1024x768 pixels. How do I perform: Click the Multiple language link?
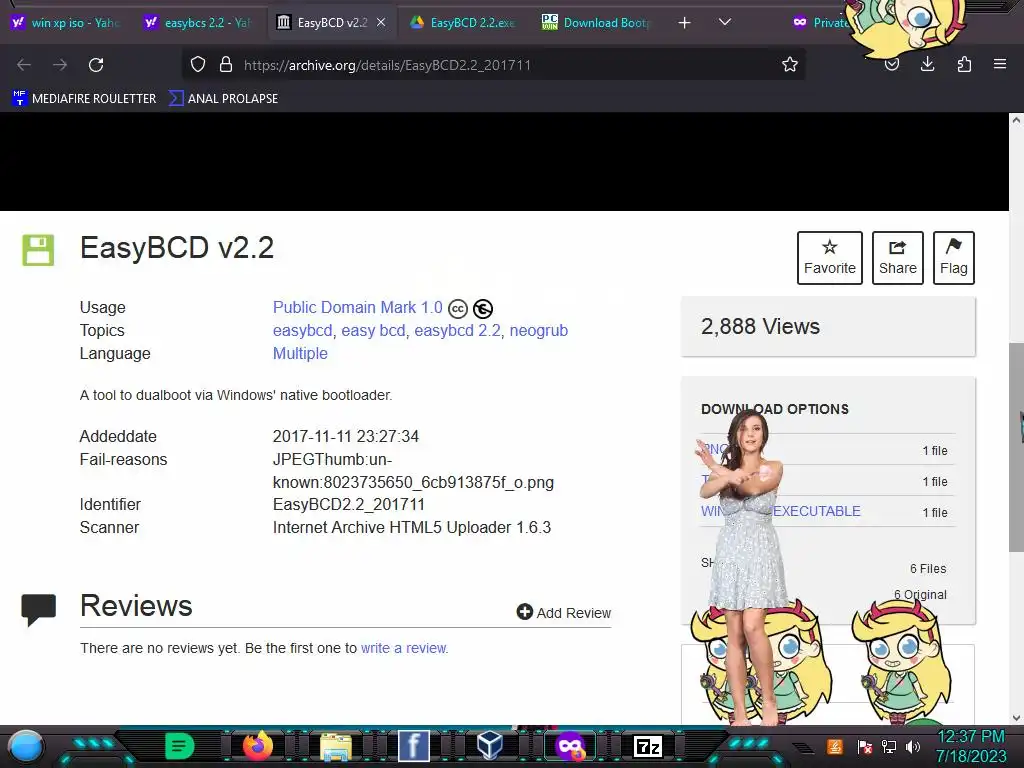(x=300, y=353)
